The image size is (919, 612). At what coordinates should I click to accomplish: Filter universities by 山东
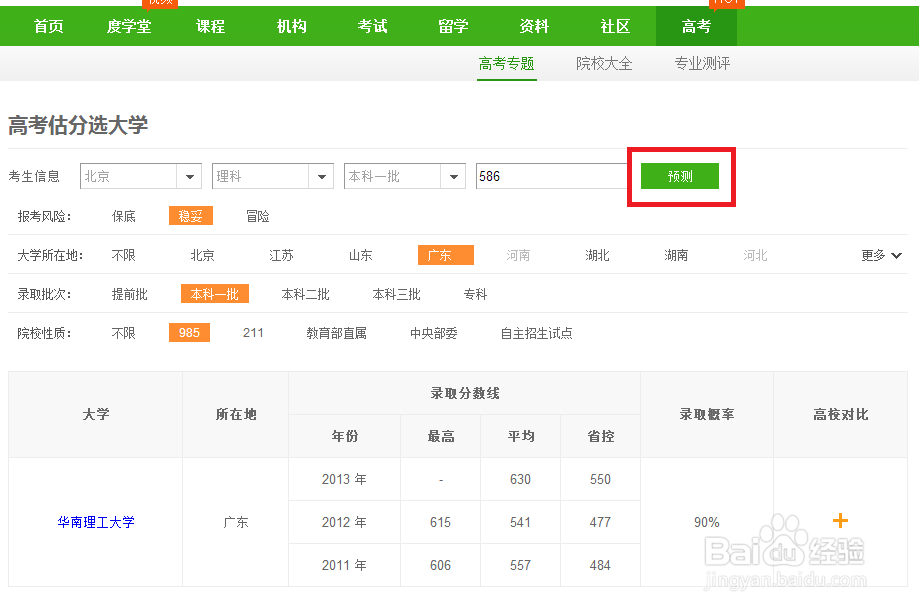tap(360, 256)
